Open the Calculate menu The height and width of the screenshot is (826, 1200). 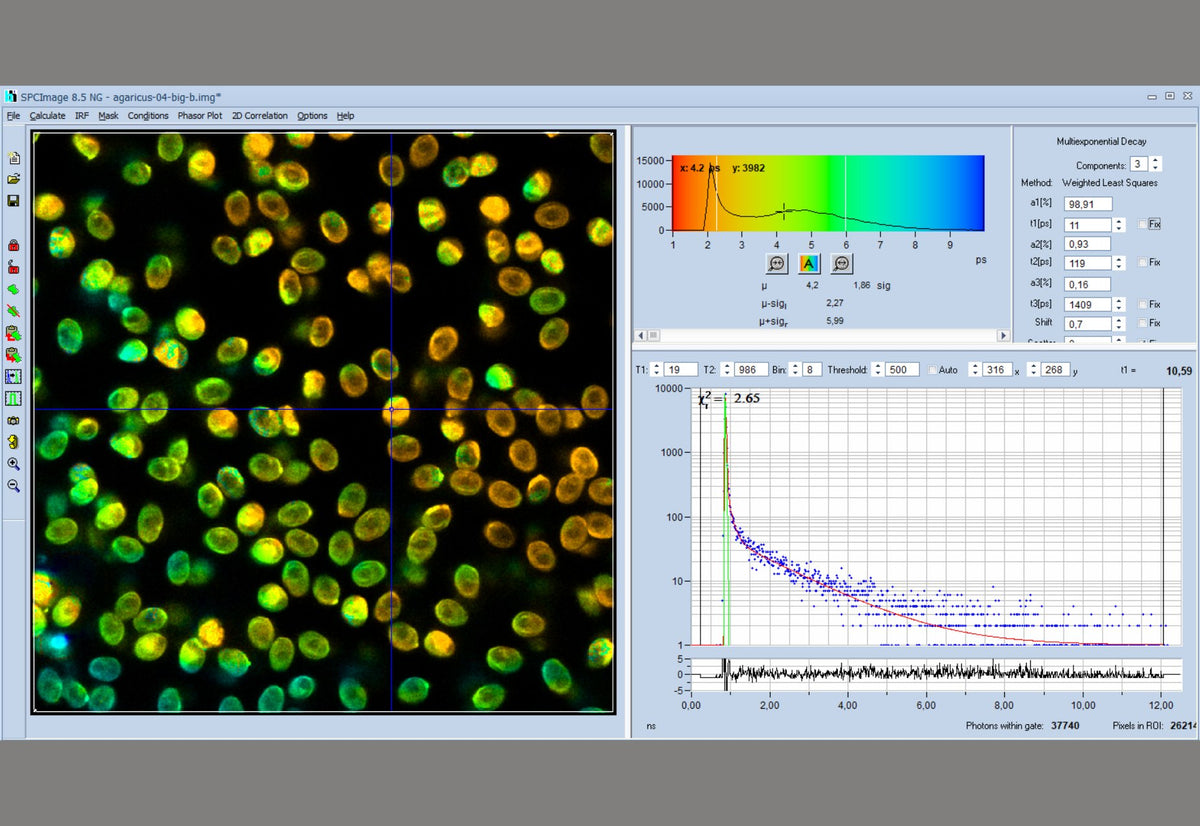(47, 116)
